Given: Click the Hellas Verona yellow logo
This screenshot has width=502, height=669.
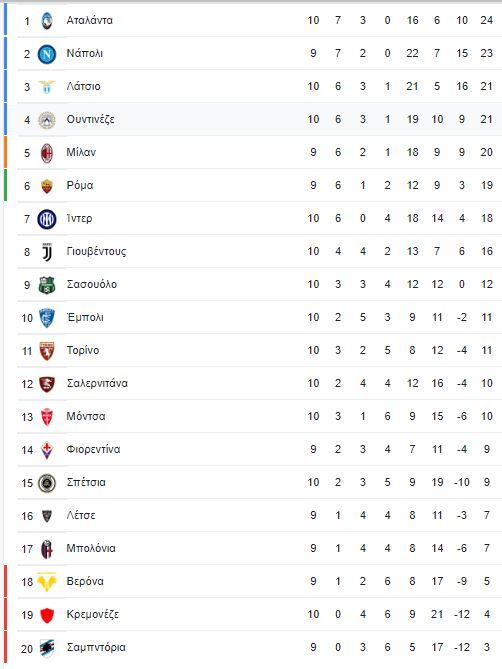Looking at the screenshot, I should click(x=47, y=582).
